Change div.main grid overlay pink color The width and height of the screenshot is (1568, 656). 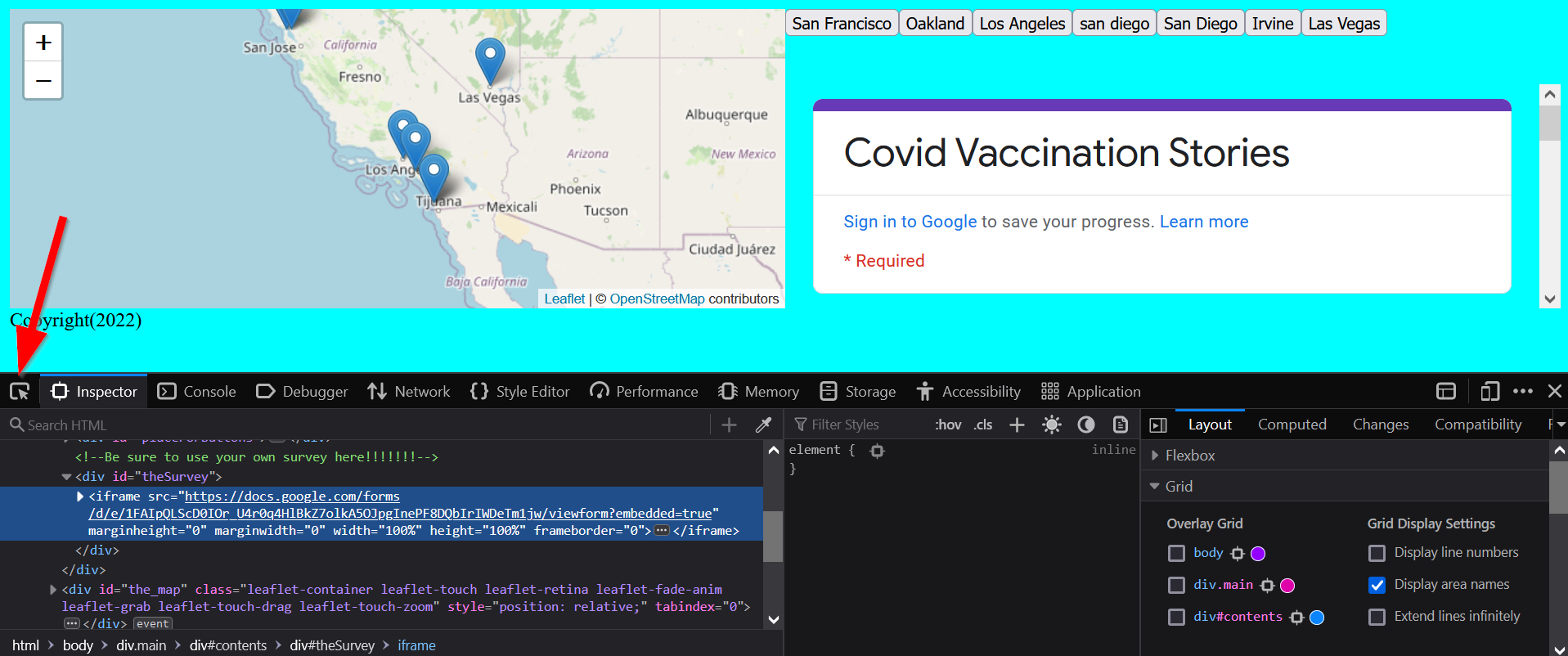coord(1287,586)
